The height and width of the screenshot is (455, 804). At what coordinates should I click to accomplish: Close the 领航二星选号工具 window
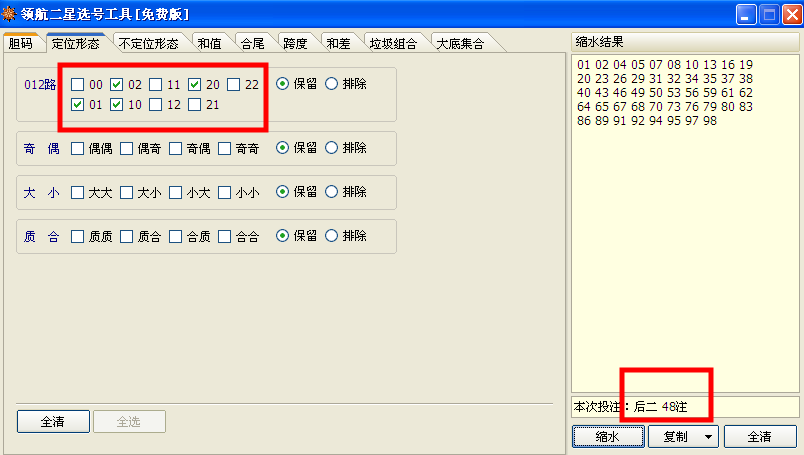[792, 14]
